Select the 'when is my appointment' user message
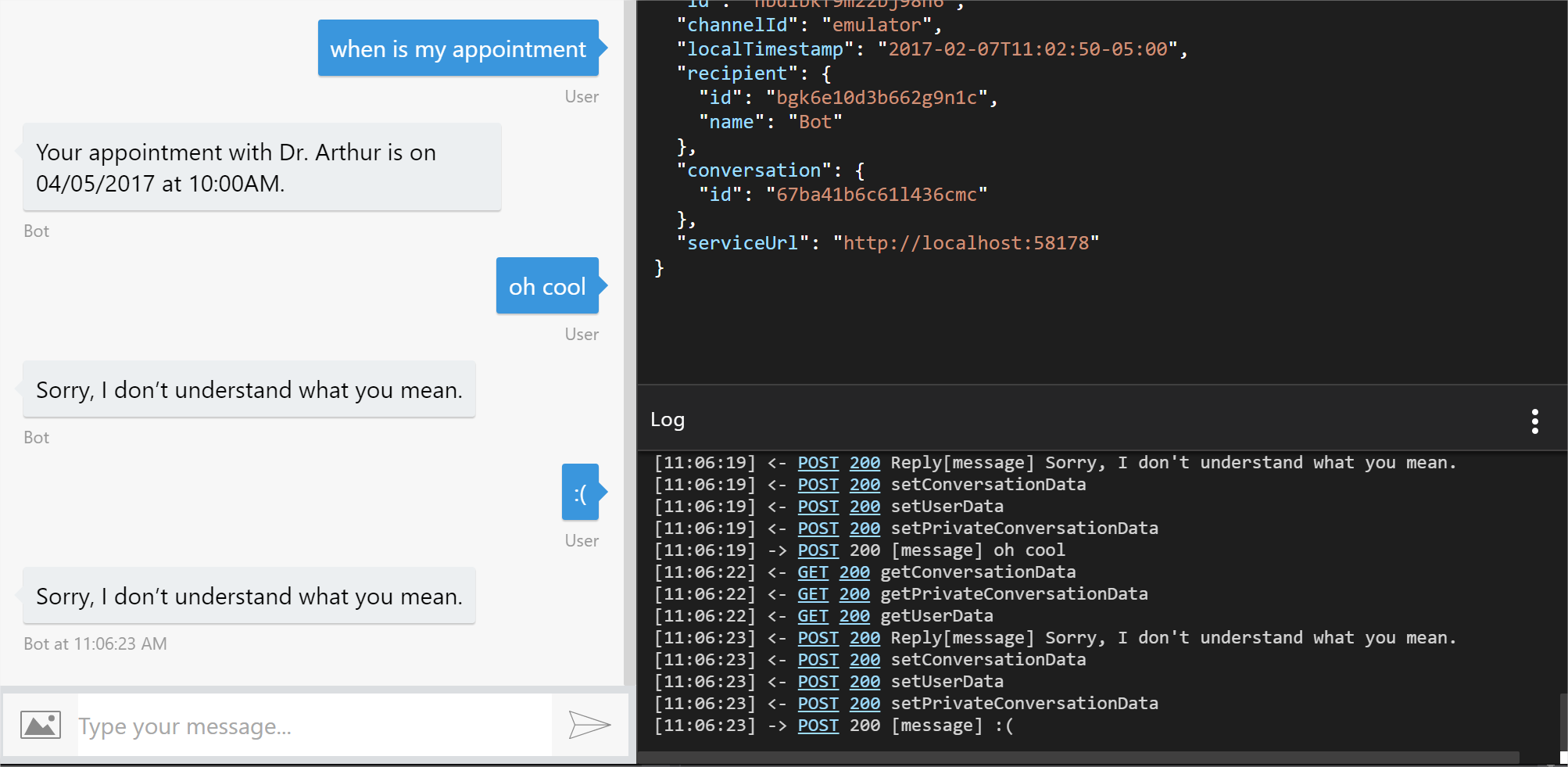Viewport: 1568px width, 767px height. tap(458, 48)
